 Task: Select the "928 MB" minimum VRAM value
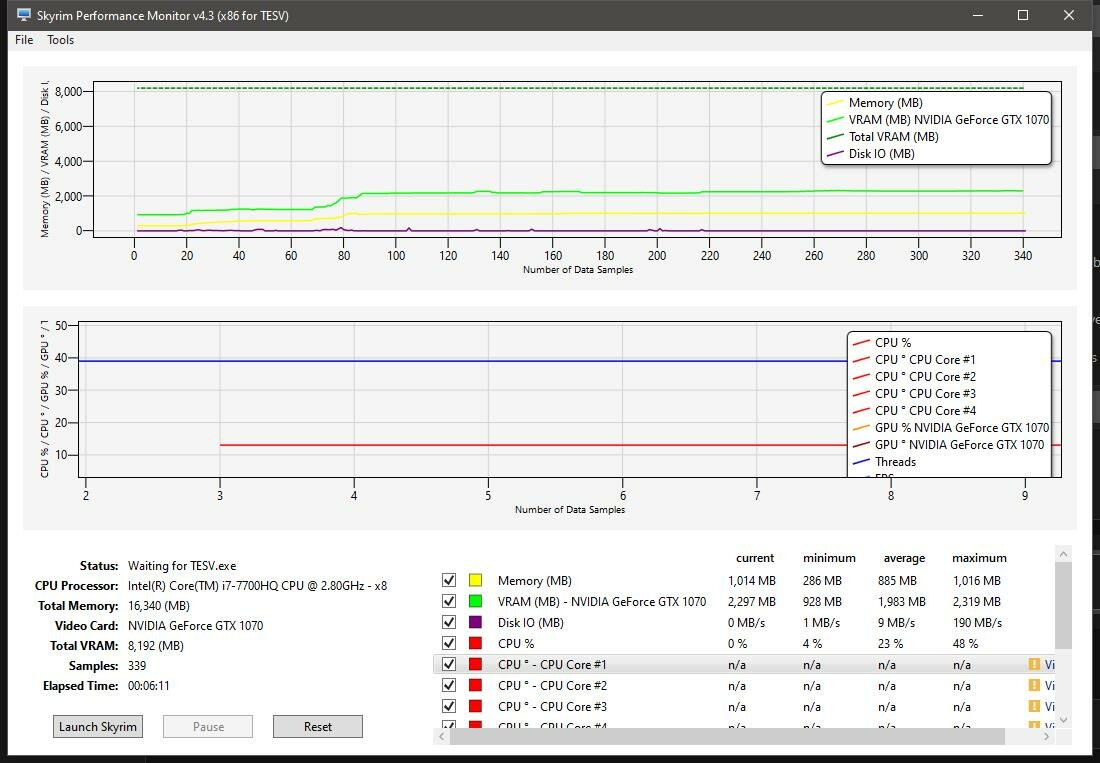[822, 602]
